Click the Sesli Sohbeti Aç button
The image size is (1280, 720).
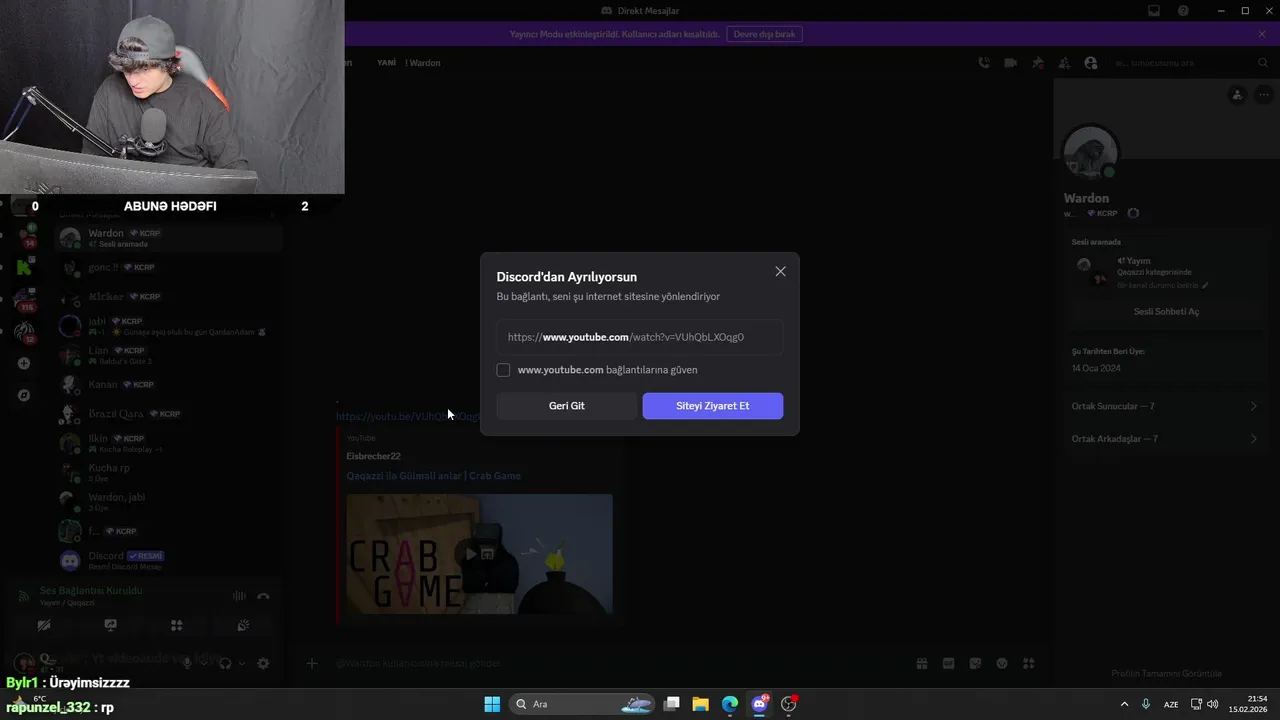click(1166, 311)
